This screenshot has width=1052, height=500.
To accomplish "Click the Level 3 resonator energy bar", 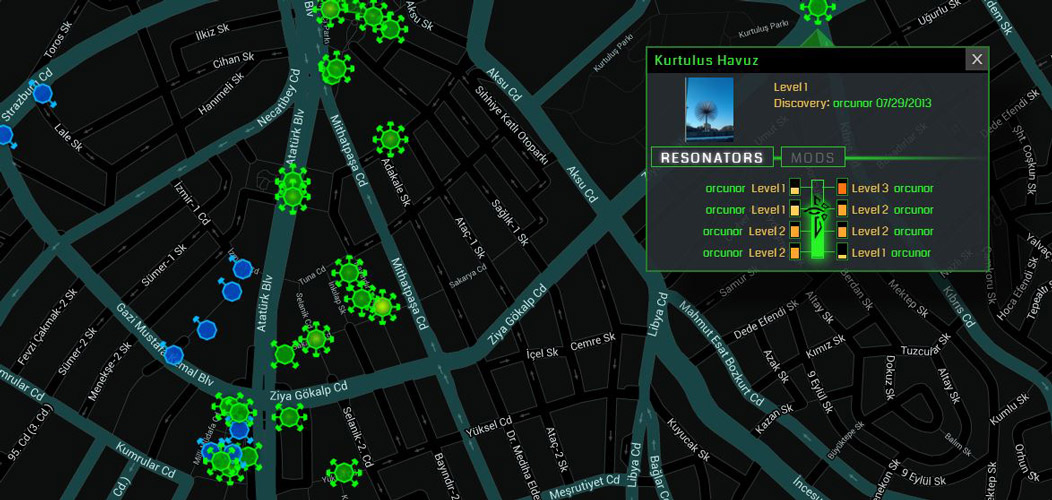I will click(842, 188).
